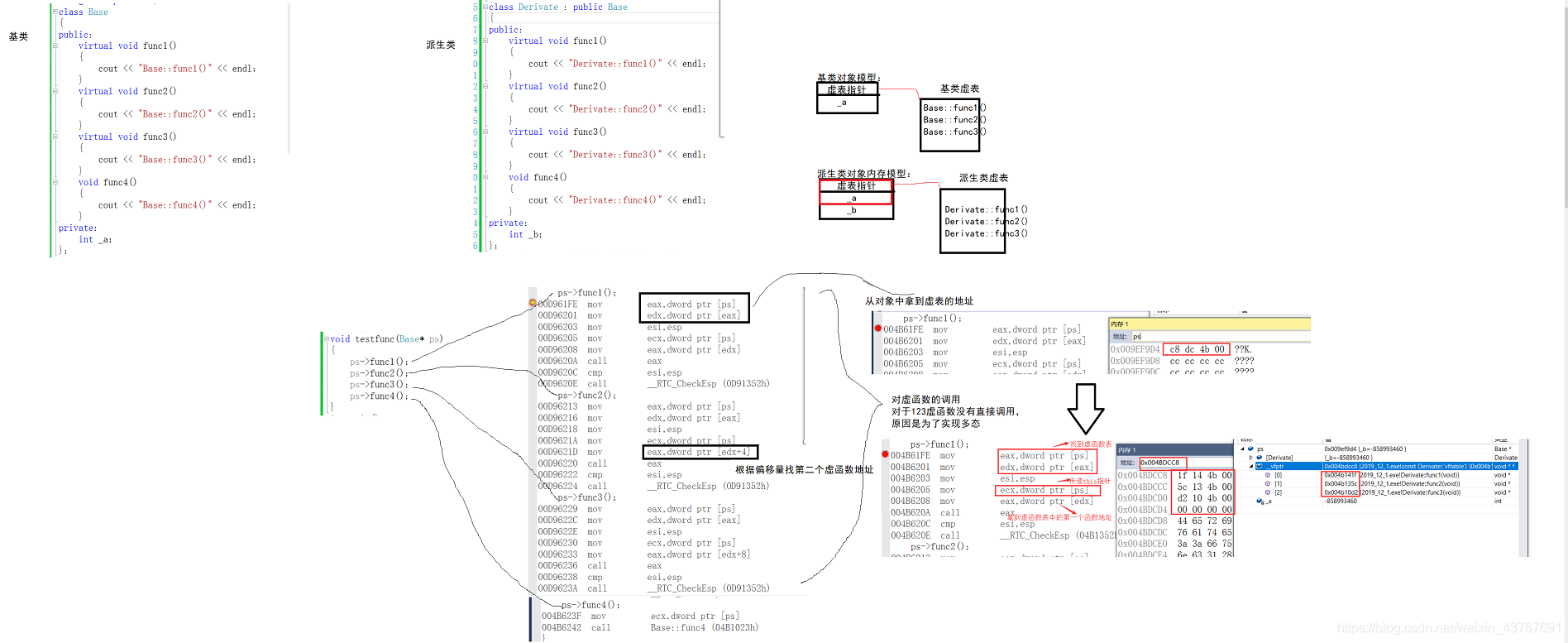1568x643 pixels.
Task: Click disassembly line 00D96201
Action: 639,315
